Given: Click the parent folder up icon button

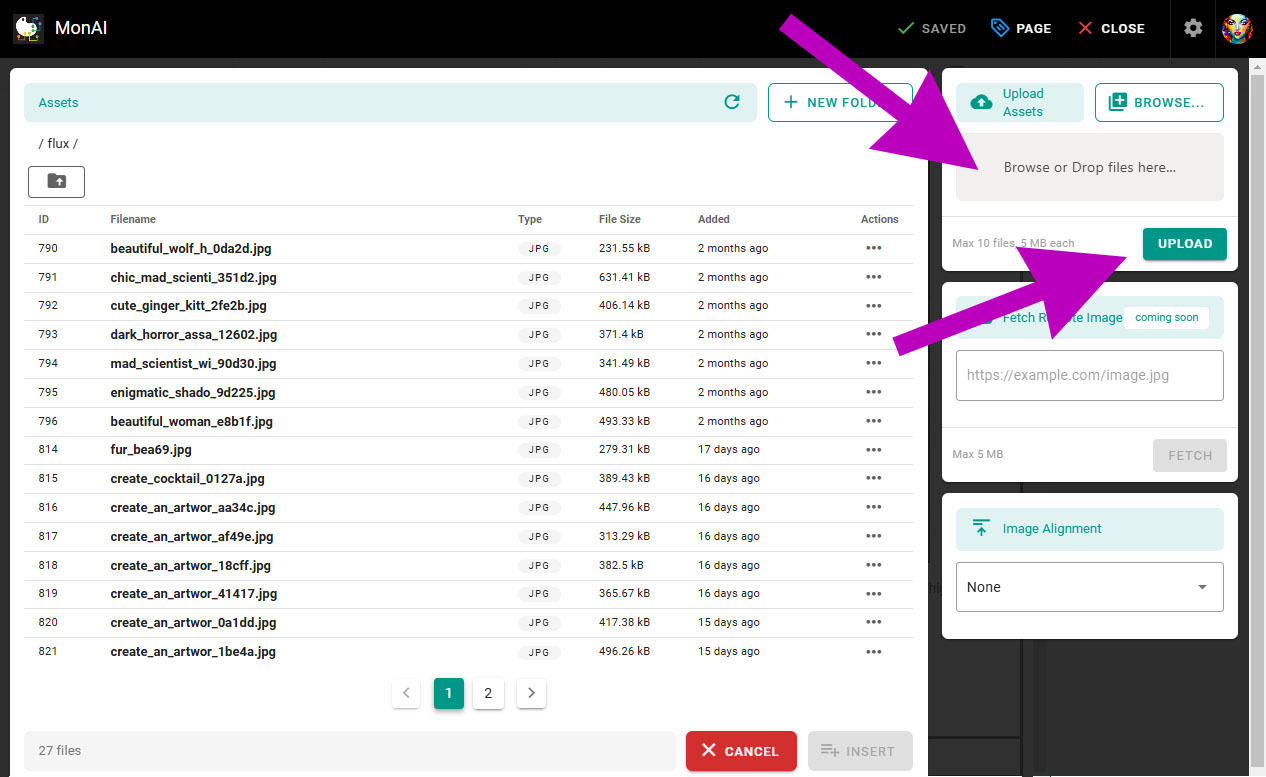Looking at the screenshot, I should click(x=57, y=181).
